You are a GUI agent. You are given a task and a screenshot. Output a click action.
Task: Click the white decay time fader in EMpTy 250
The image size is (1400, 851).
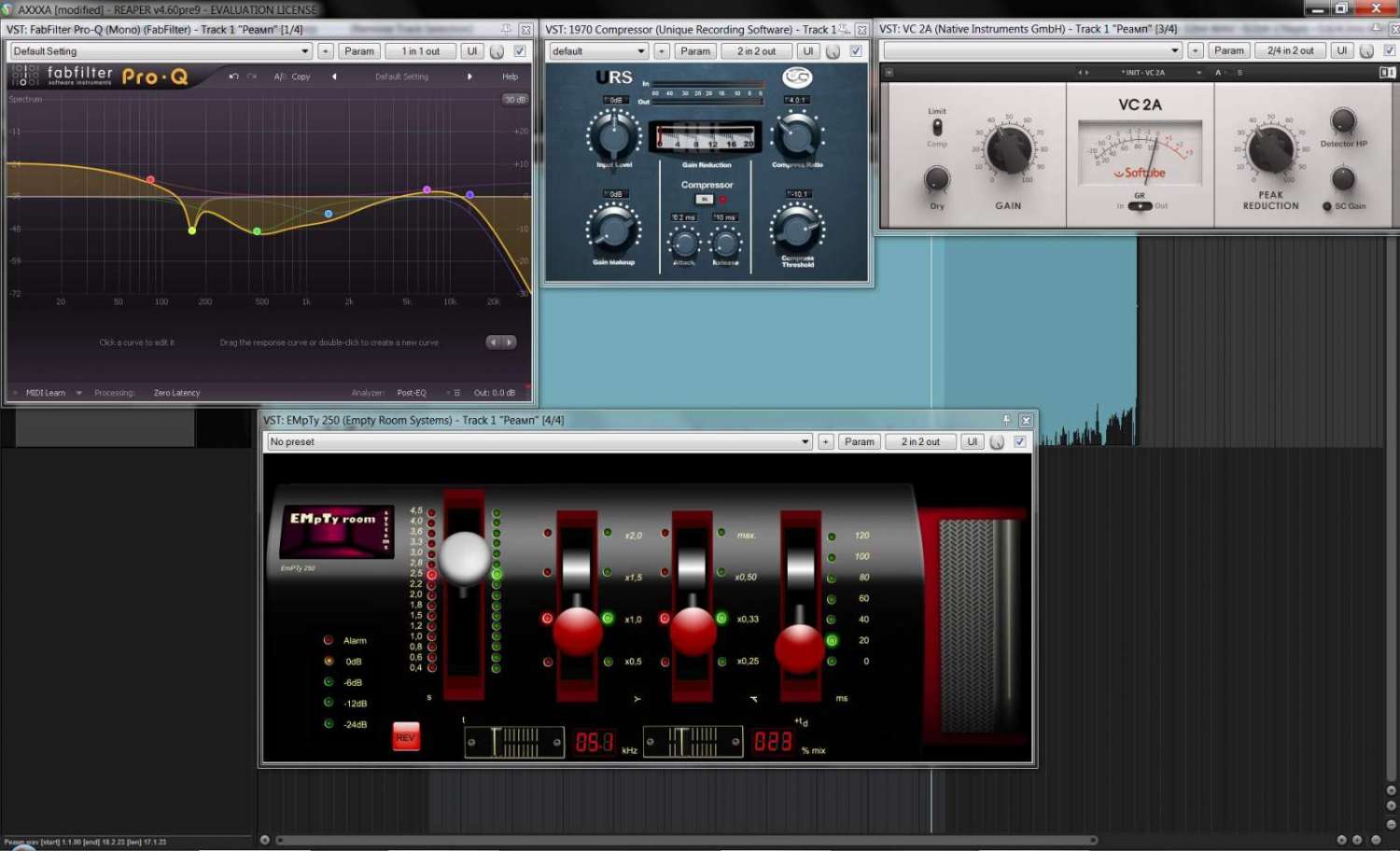[x=464, y=557]
